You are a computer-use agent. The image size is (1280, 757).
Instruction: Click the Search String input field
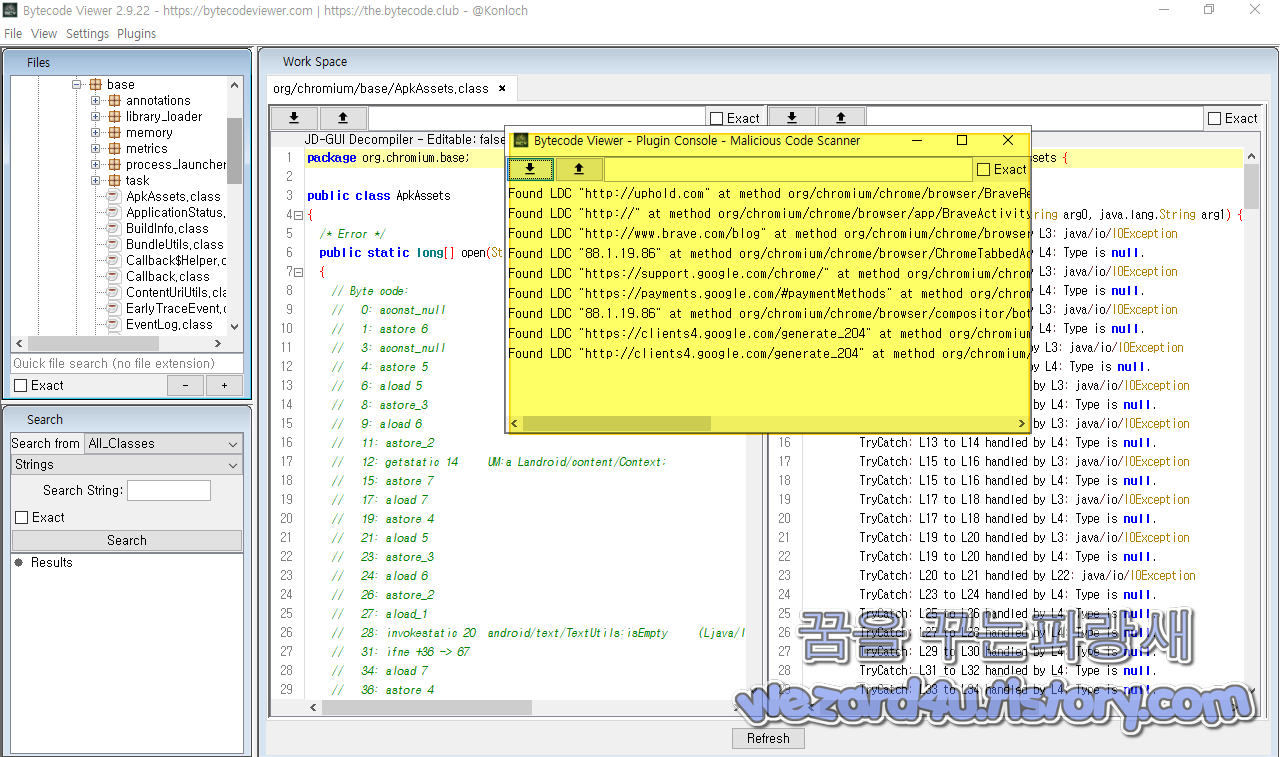pos(169,491)
